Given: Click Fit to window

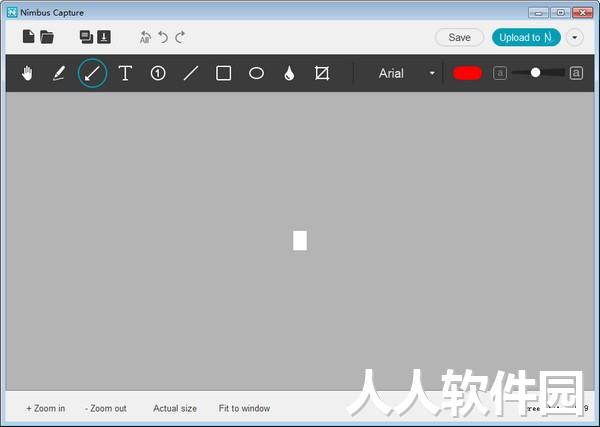Looking at the screenshot, I should pyautogui.click(x=244, y=408).
